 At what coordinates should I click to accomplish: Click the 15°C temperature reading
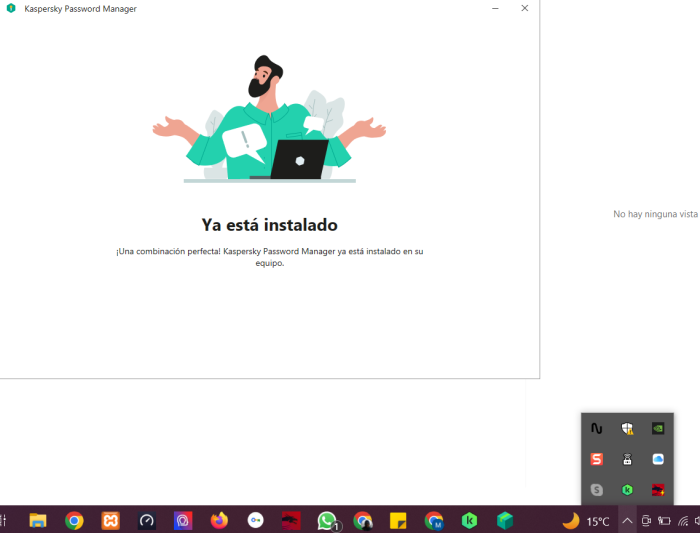coord(598,521)
